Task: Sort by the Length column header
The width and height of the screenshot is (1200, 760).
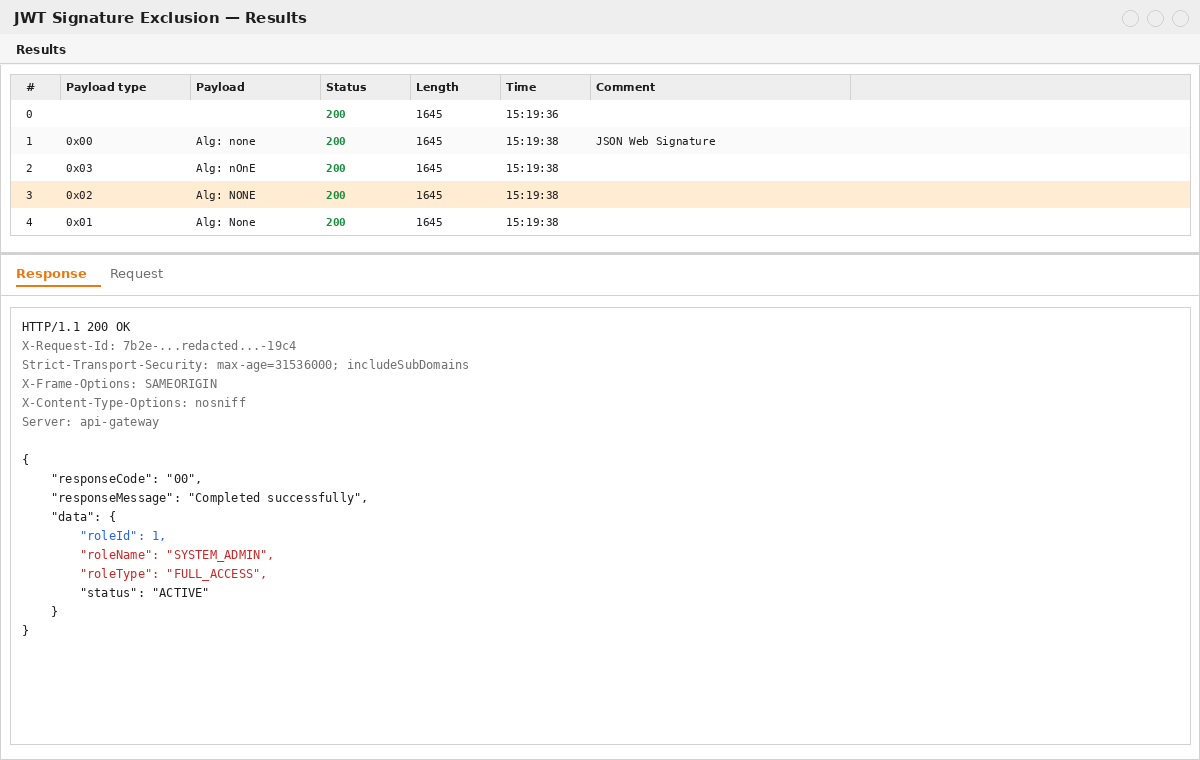Action: [456, 88]
